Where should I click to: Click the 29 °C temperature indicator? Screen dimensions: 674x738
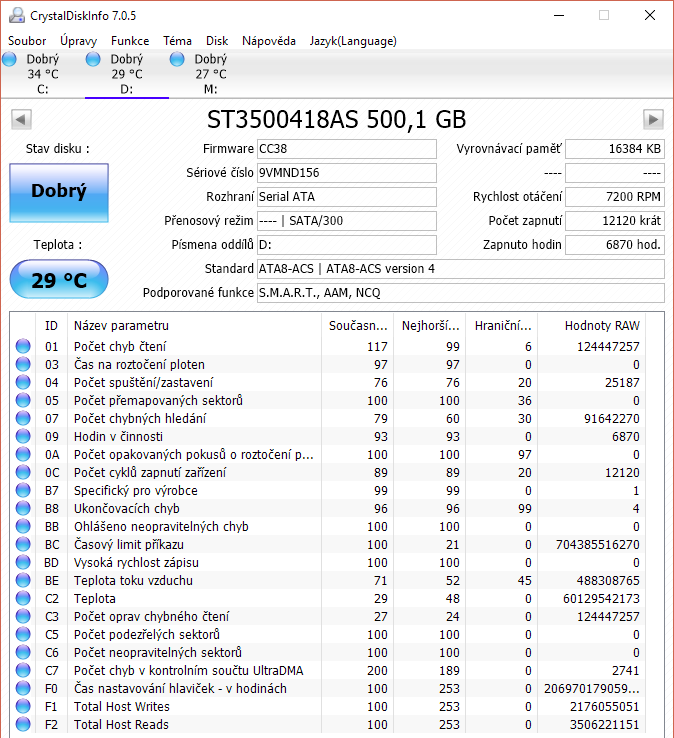(59, 280)
